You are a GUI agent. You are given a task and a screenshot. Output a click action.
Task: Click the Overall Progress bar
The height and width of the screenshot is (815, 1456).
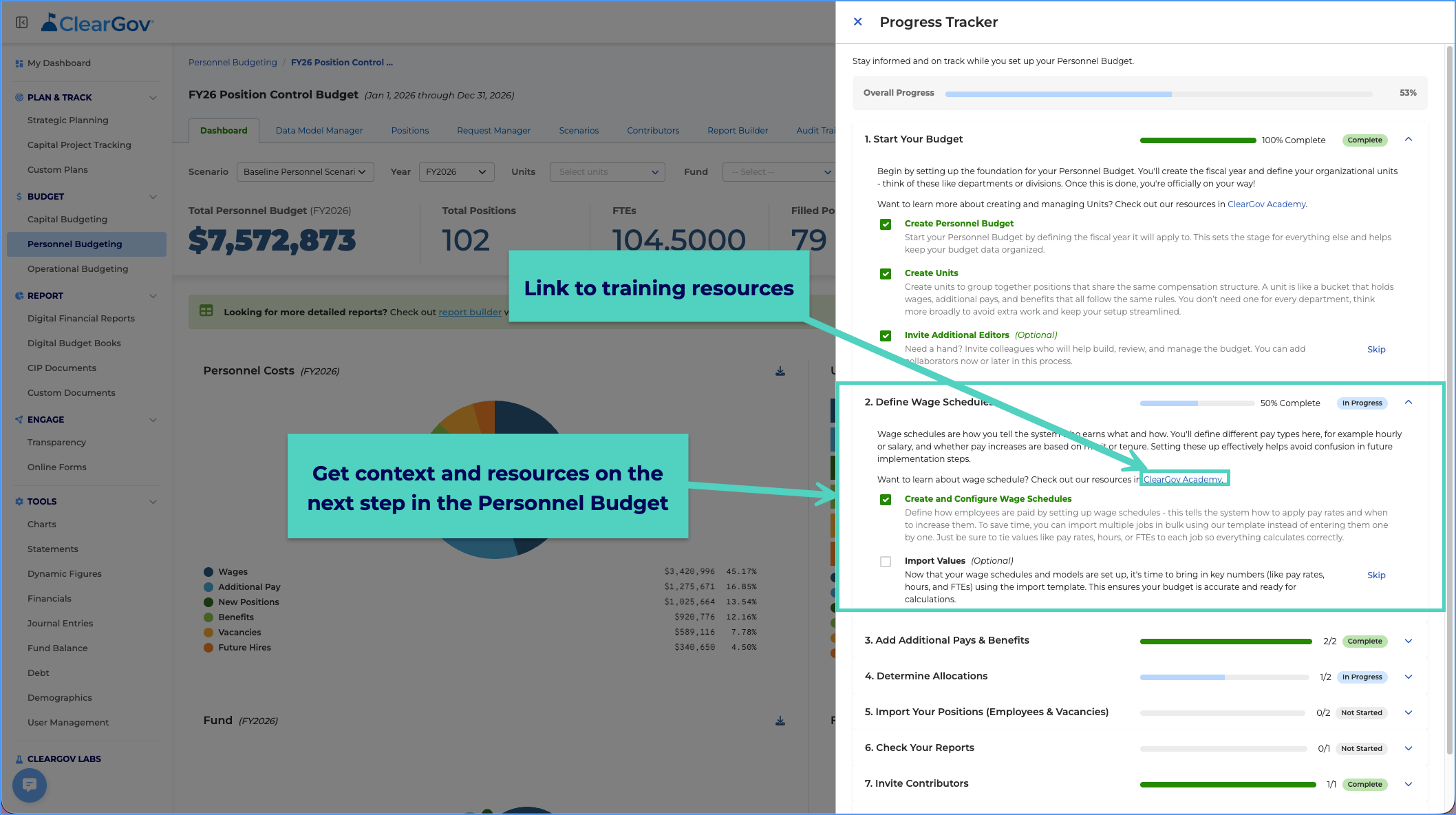point(1159,94)
